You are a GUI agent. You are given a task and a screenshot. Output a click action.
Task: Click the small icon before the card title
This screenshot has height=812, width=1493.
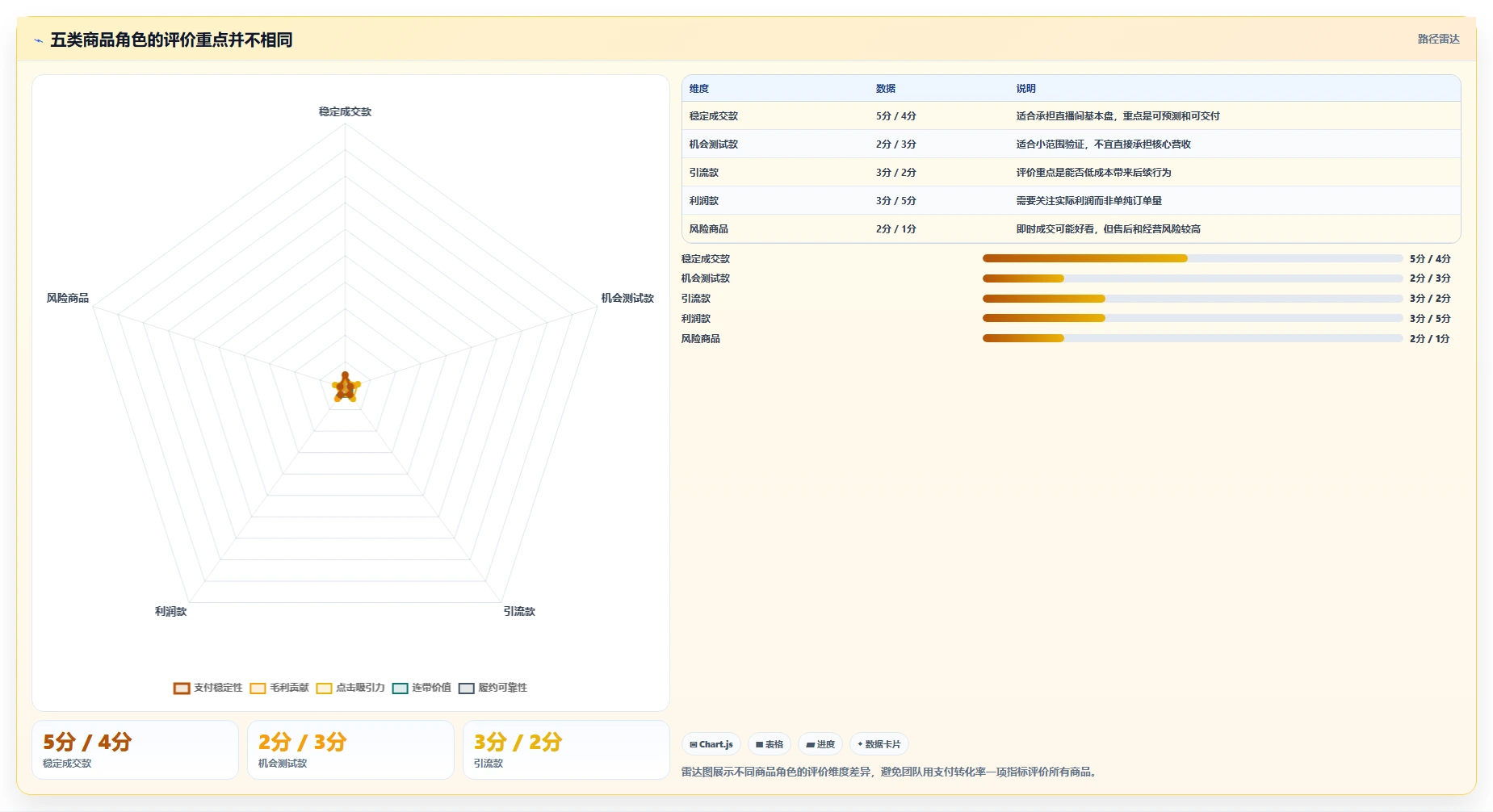[38, 40]
